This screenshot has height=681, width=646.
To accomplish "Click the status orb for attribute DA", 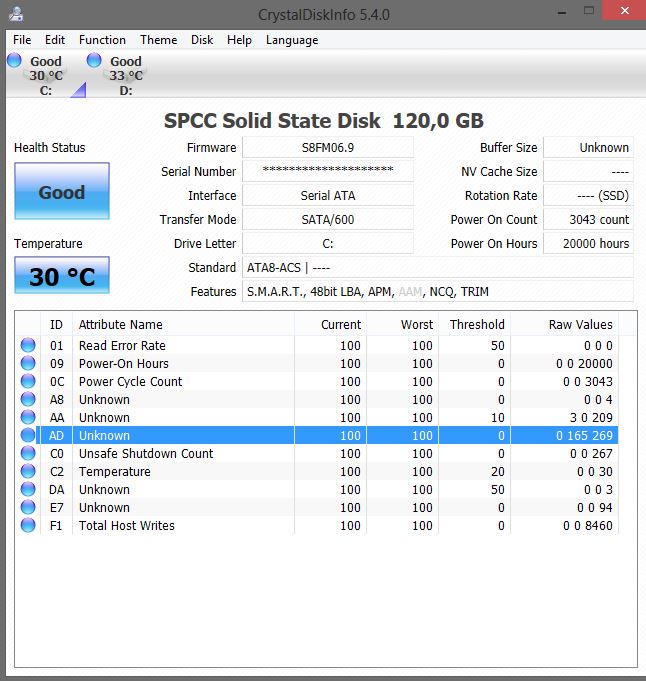I will click(28, 489).
